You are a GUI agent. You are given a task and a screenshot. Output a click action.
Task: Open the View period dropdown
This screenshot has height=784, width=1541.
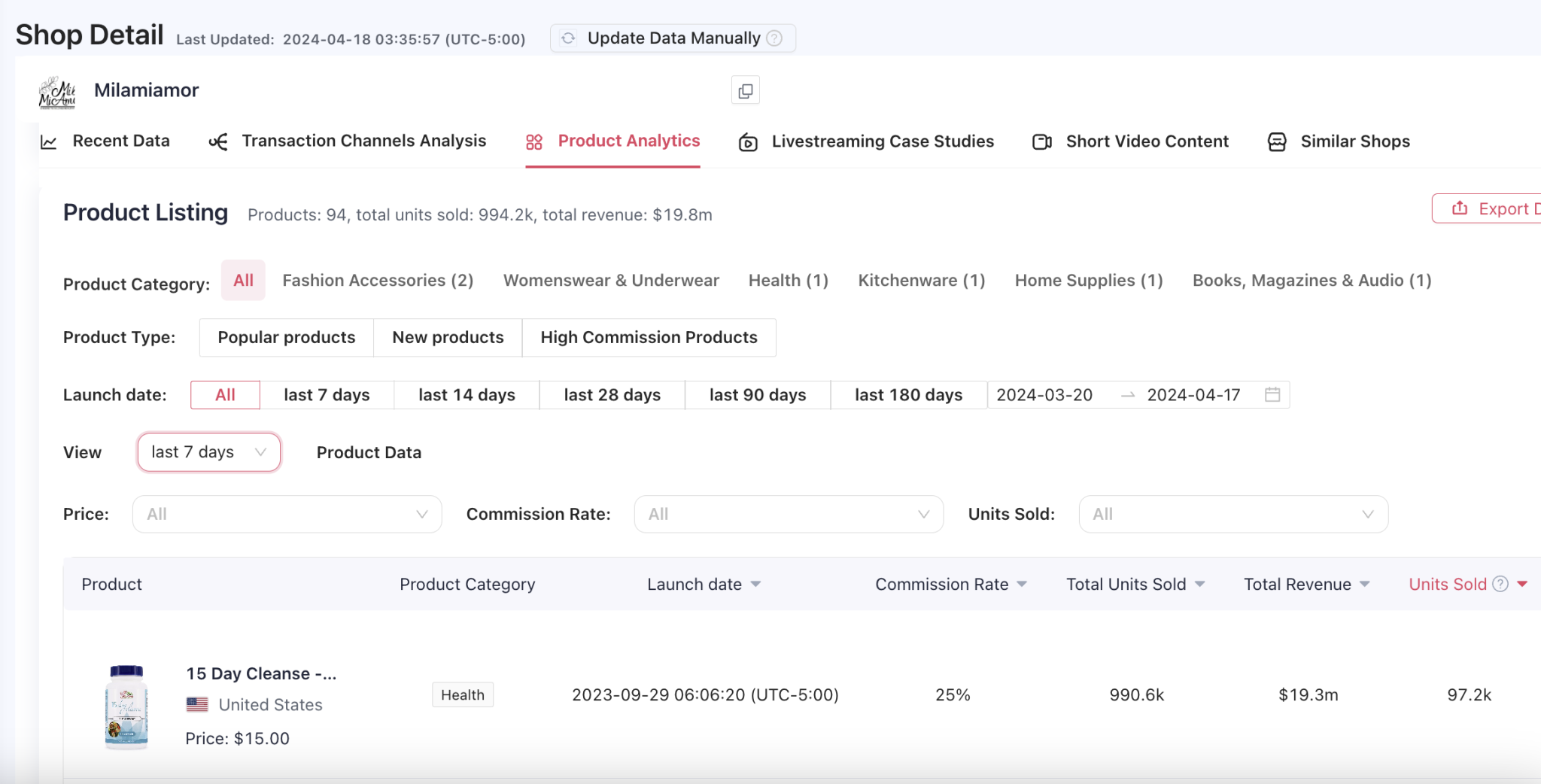(x=208, y=451)
